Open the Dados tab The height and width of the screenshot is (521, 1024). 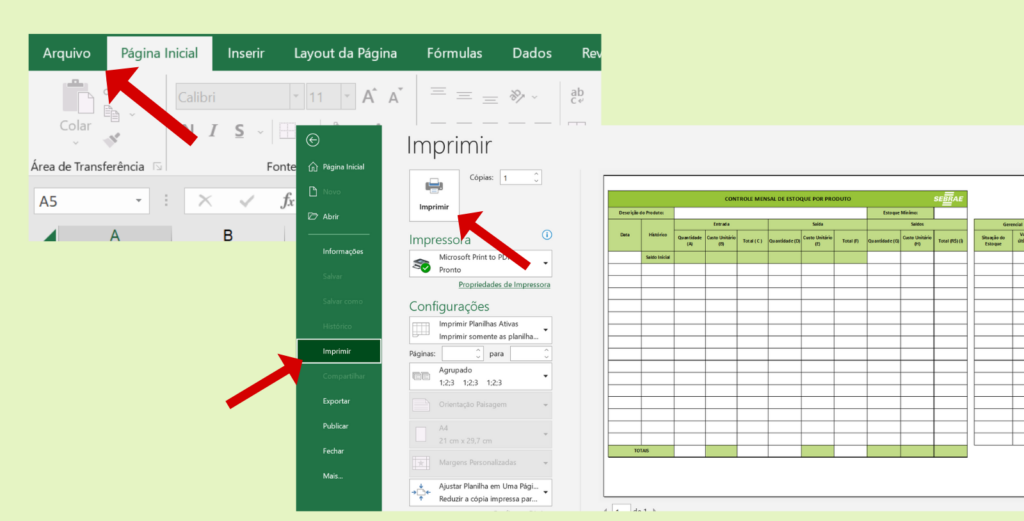[x=532, y=54]
